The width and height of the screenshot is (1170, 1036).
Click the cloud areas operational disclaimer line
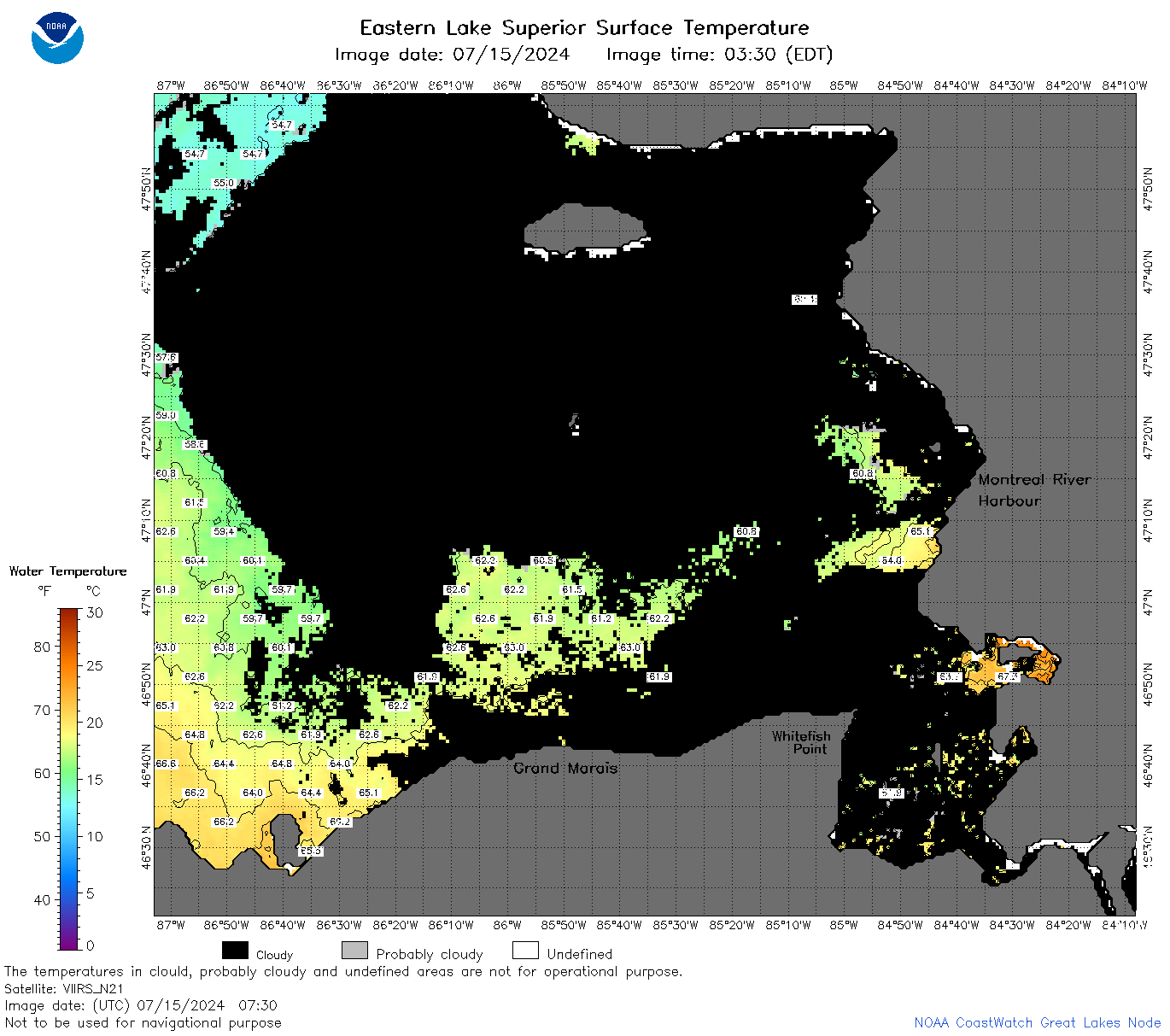point(343,971)
